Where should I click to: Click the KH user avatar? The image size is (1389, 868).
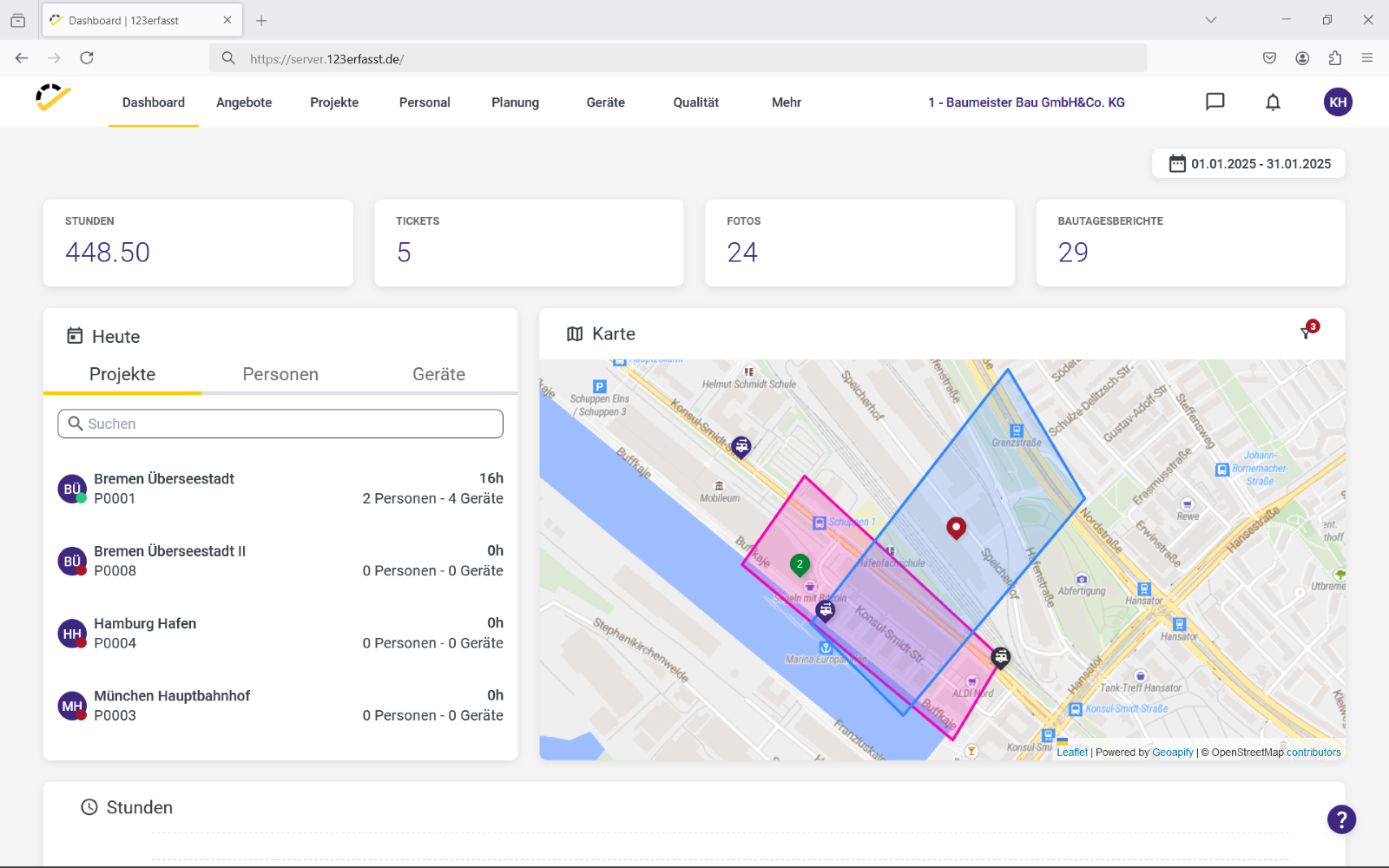(1338, 102)
